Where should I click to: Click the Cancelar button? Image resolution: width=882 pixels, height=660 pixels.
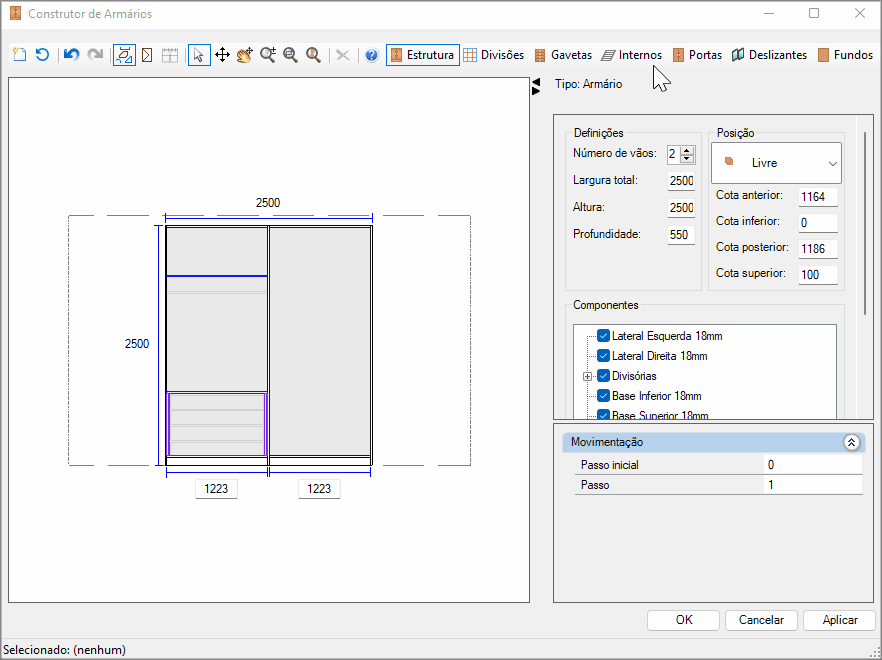(761, 620)
